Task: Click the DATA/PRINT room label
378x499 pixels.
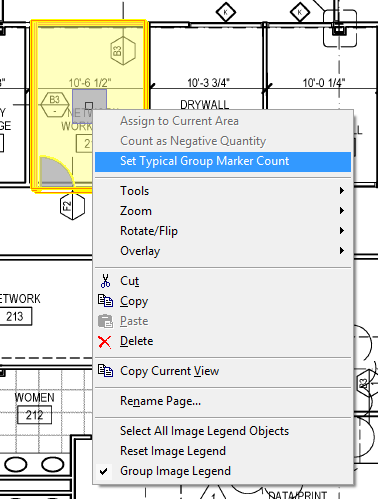Action: [297, 495]
